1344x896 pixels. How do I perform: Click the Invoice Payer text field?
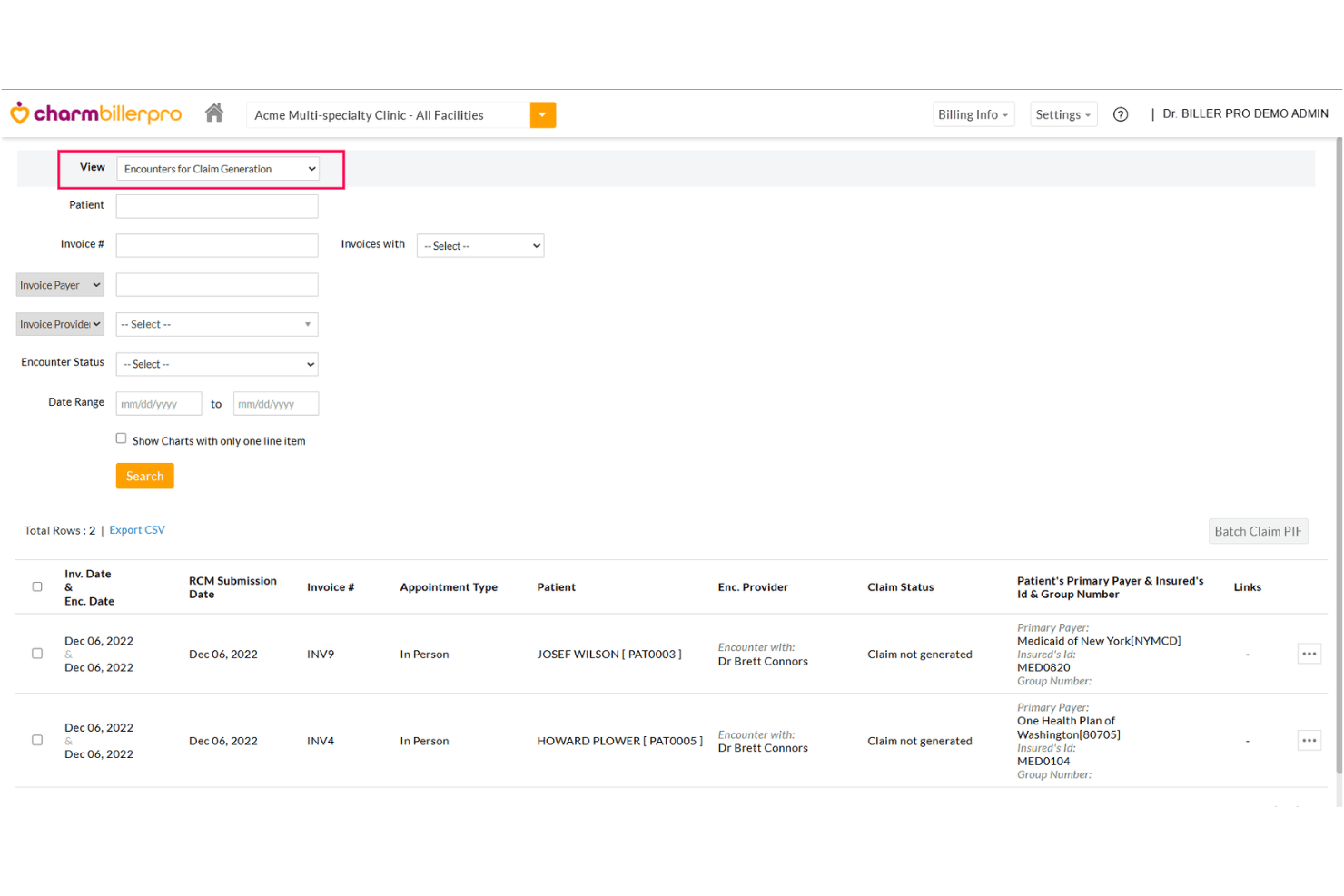pos(217,285)
